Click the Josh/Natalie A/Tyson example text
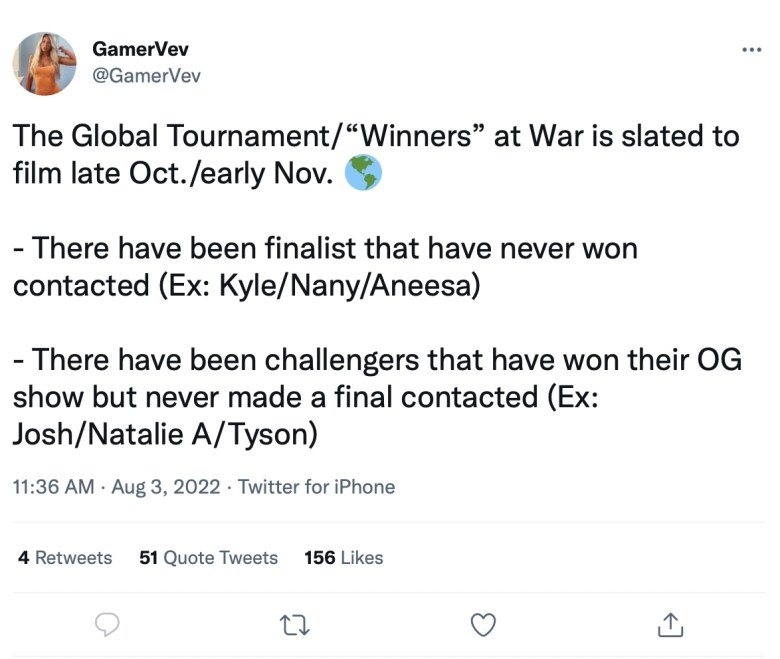 pyautogui.click(x=164, y=434)
